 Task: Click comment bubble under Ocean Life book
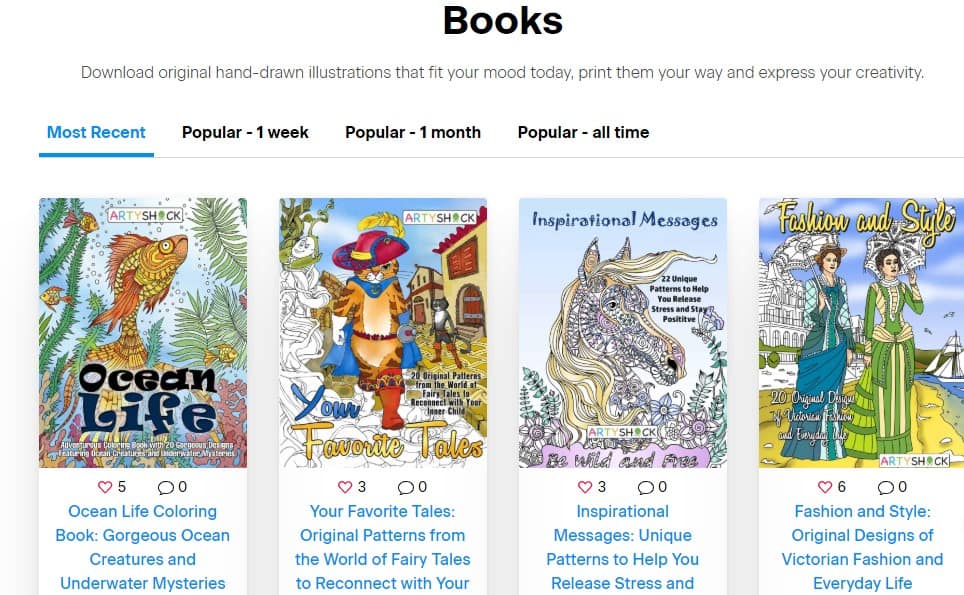click(165, 487)
